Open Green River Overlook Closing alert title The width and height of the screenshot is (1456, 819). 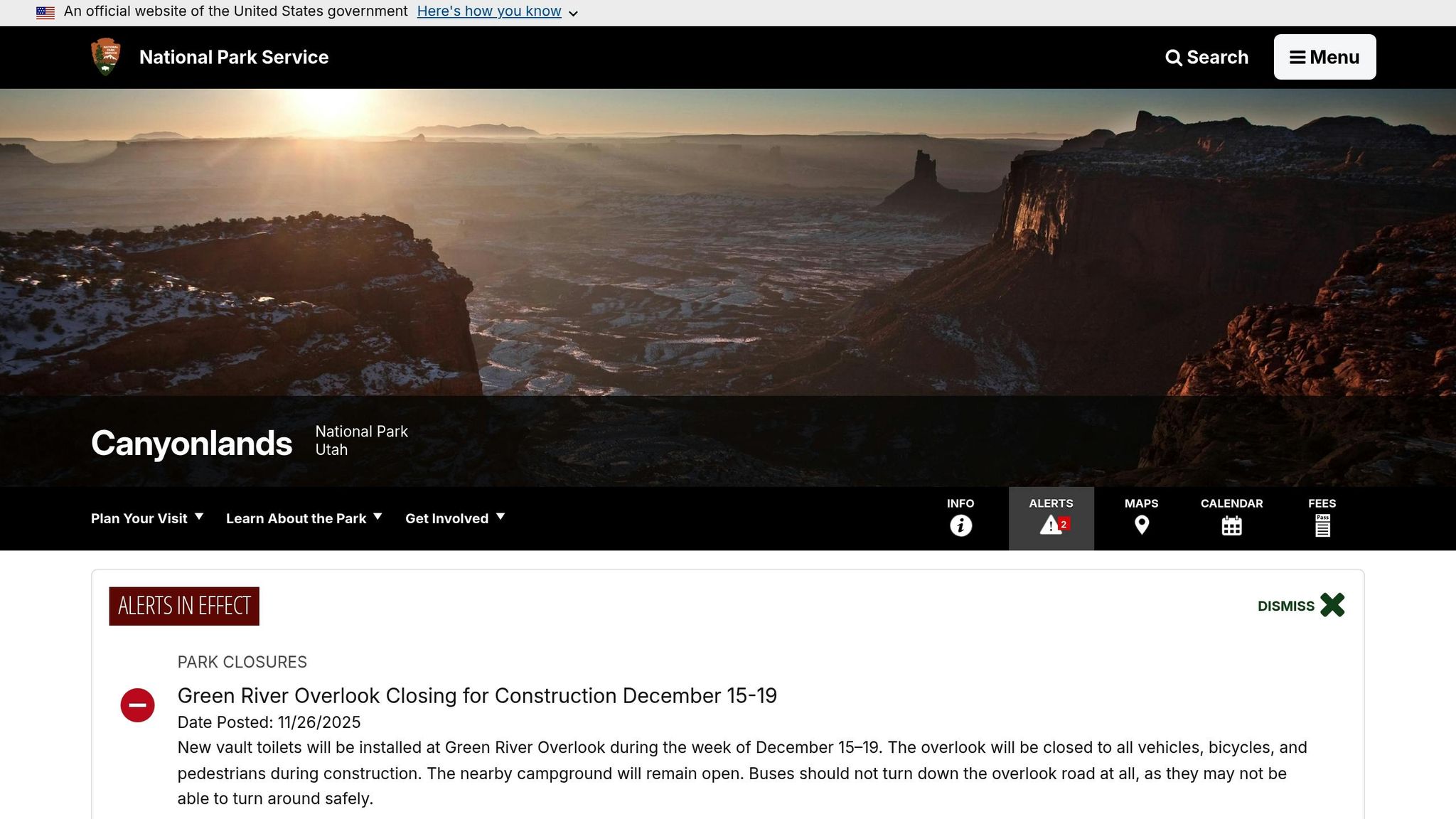(x=477, y=695)
